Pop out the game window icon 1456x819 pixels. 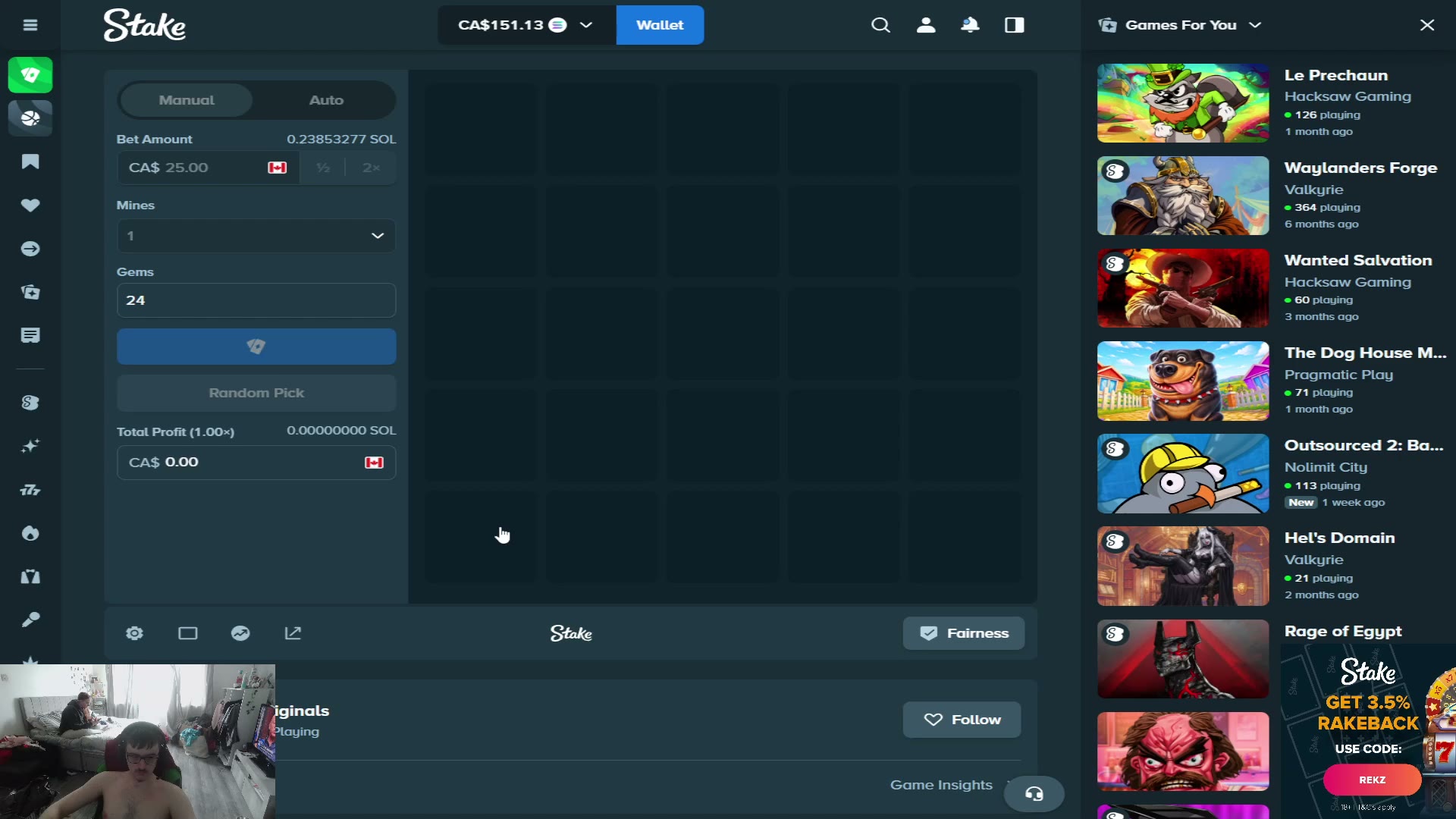coord(293,633)
